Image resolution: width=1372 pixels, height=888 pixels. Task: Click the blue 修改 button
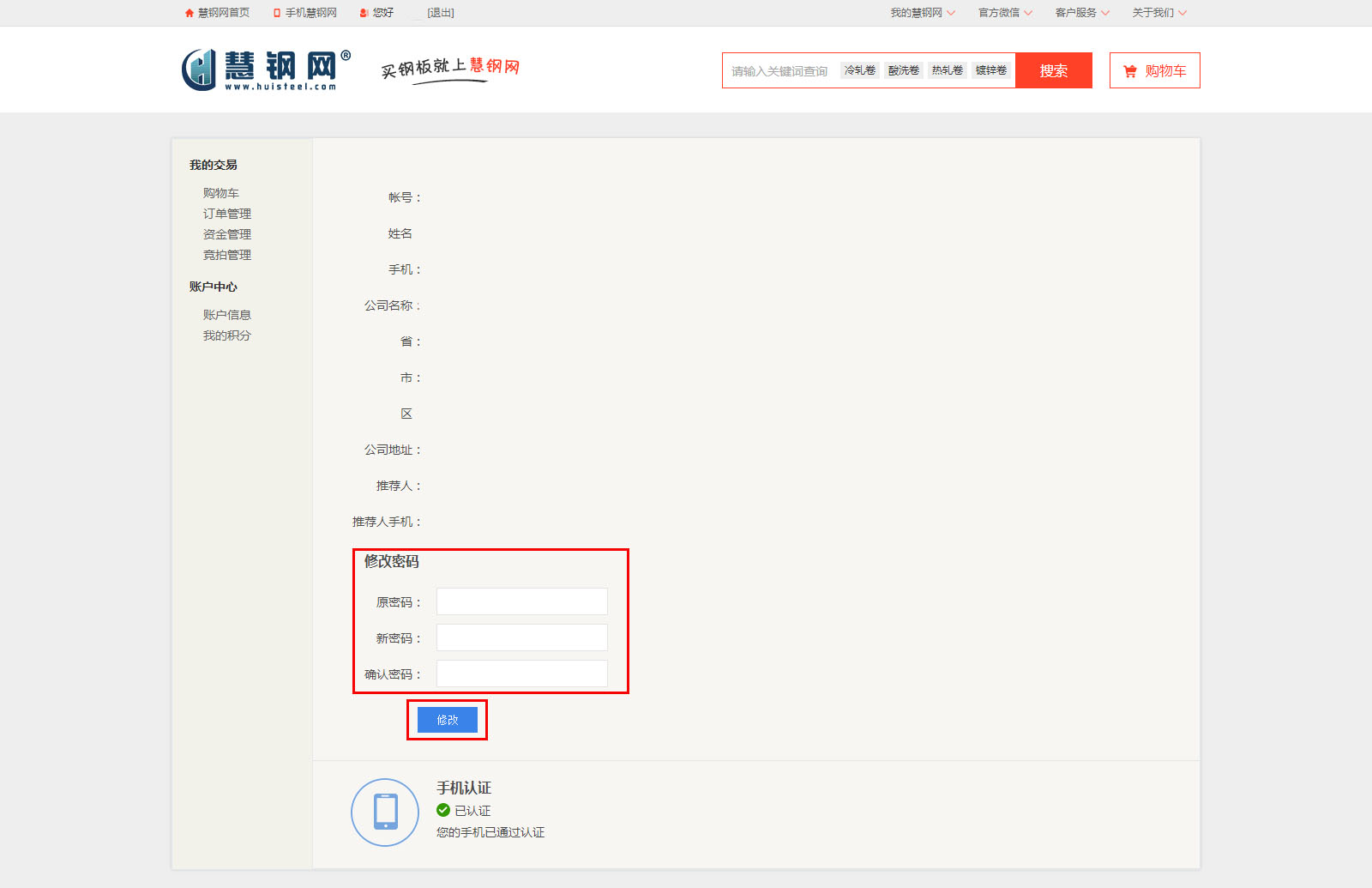pos(448,720)
